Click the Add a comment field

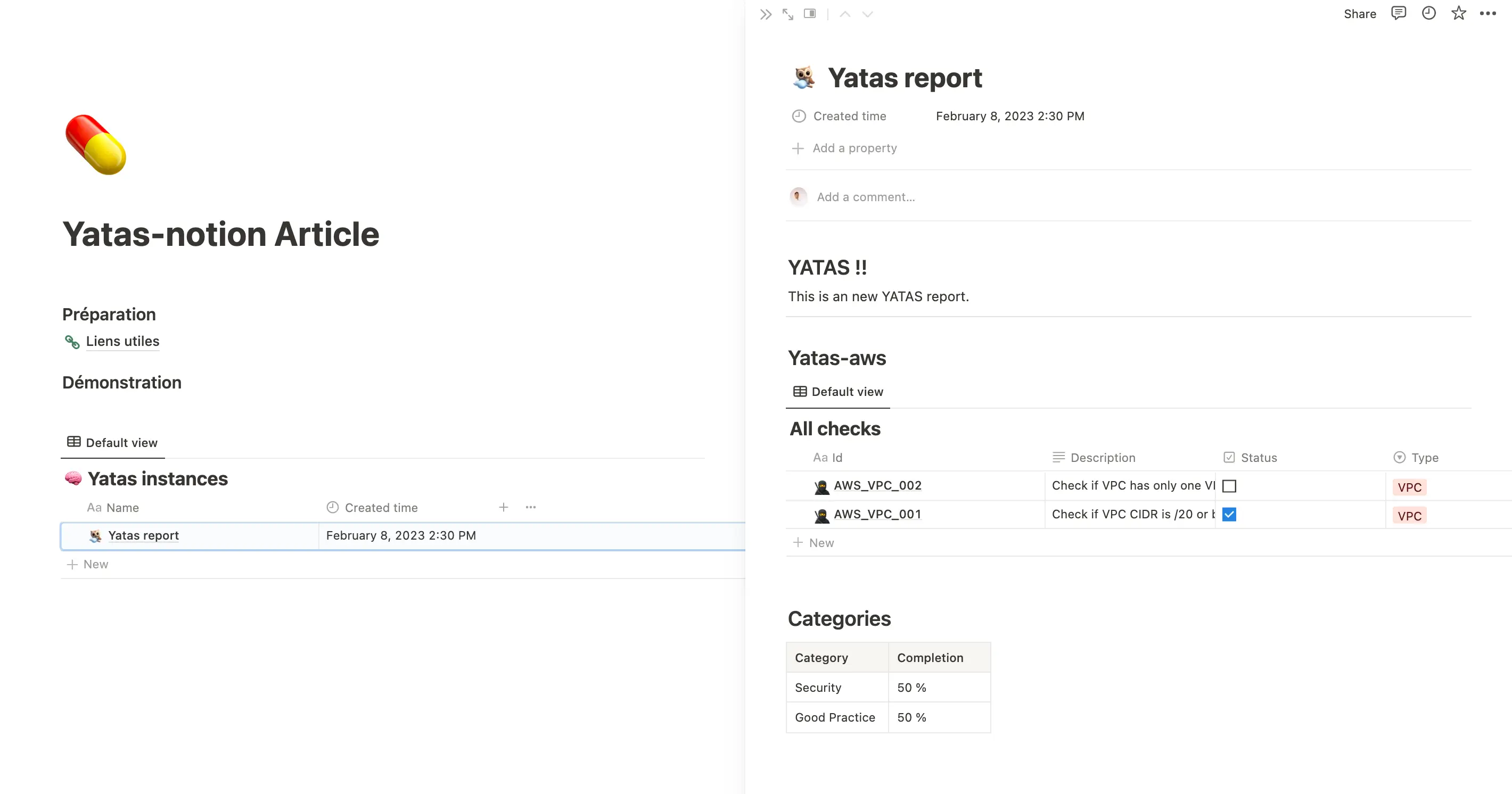[x=866, y=197]
